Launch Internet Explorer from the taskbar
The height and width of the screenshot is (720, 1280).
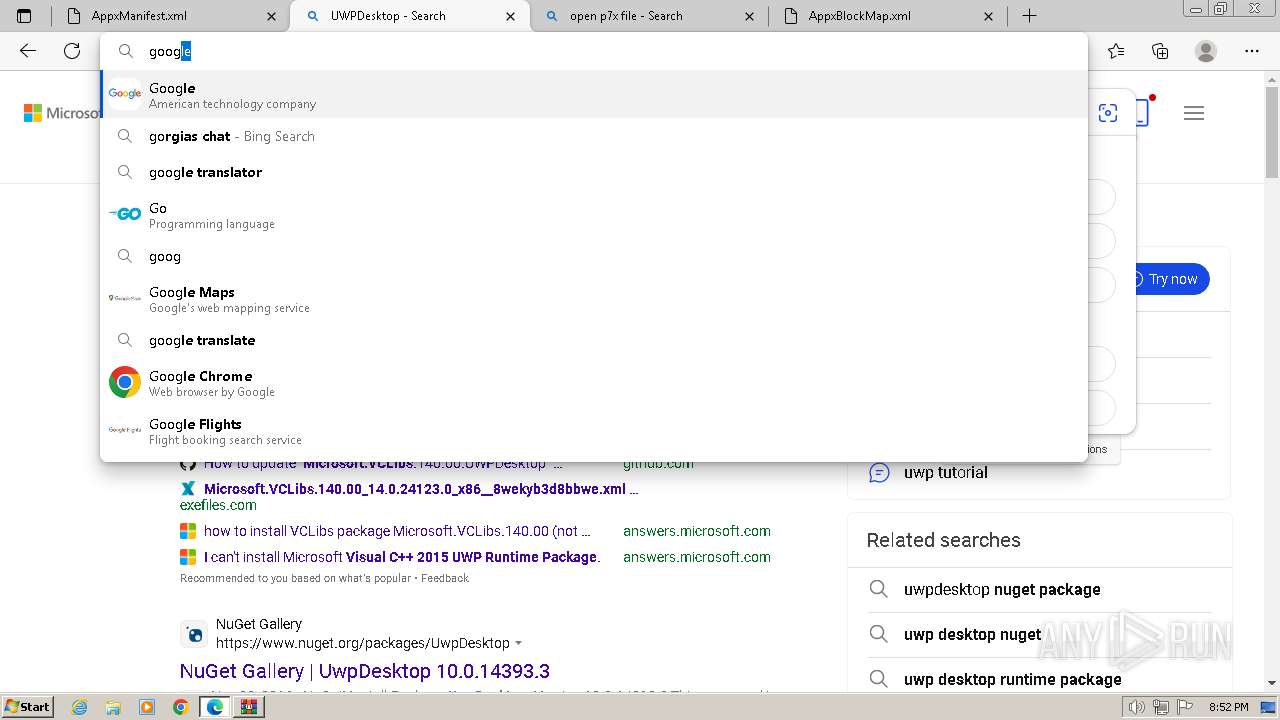click(80, 707)
